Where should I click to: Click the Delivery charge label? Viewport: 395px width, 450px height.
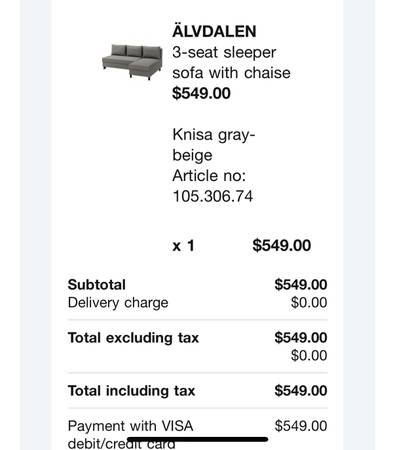tap(118, 303)
